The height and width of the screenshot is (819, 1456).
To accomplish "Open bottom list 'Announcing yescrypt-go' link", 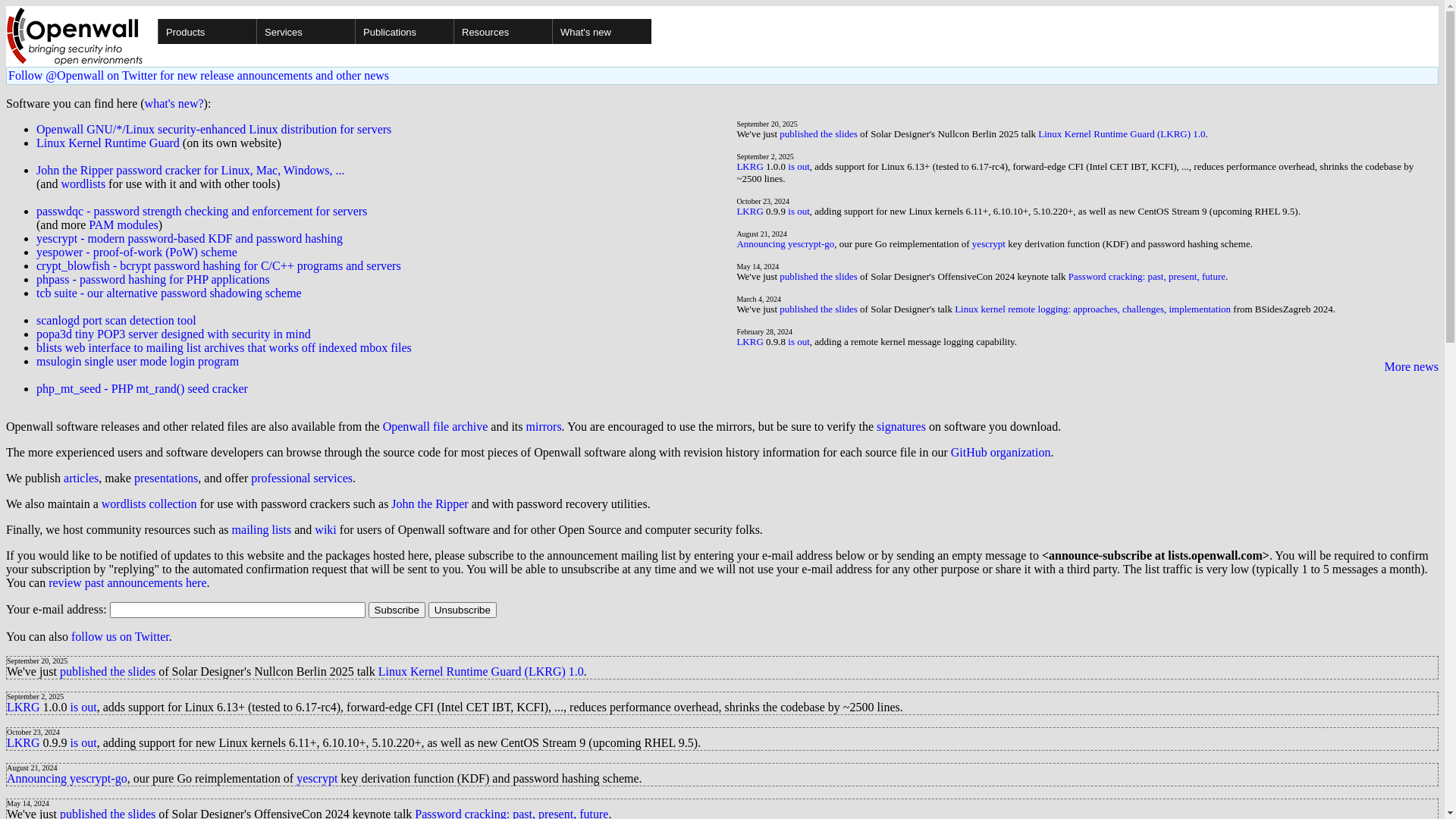I will point(67,779).
